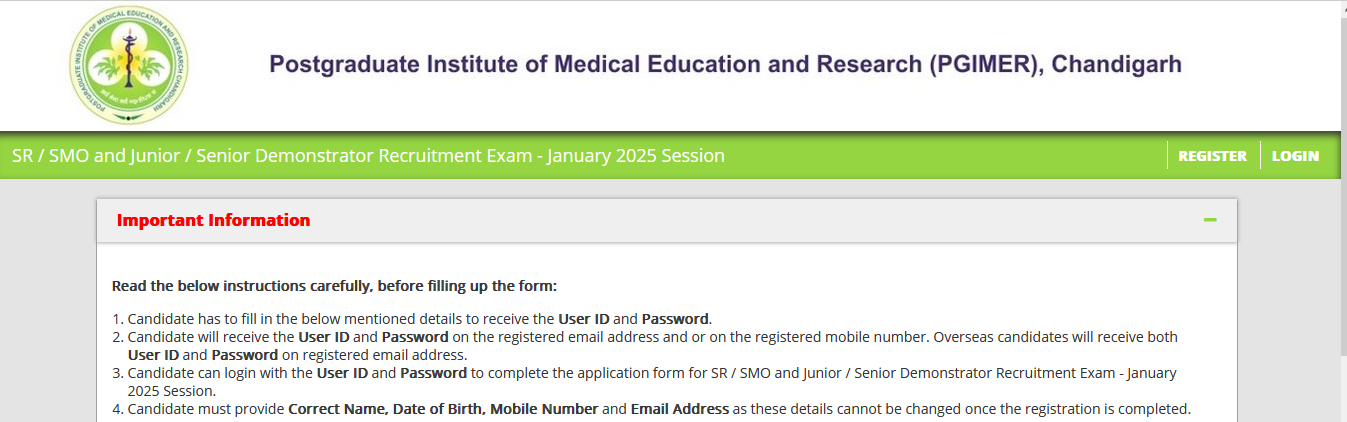Open the REGISTER page

click(1212, 156)
